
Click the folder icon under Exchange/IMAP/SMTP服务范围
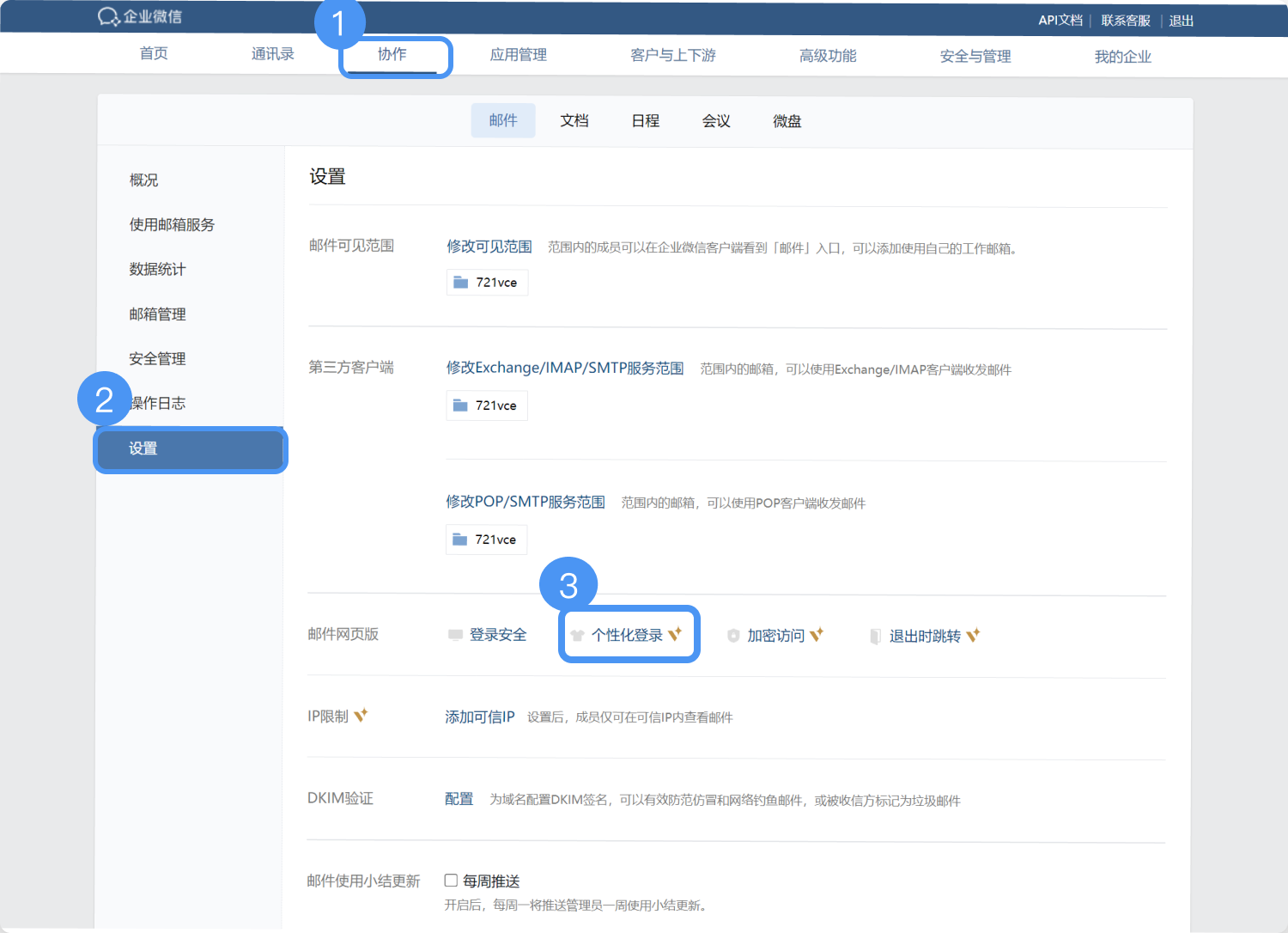pyautogui.click(x=460, y=405)
